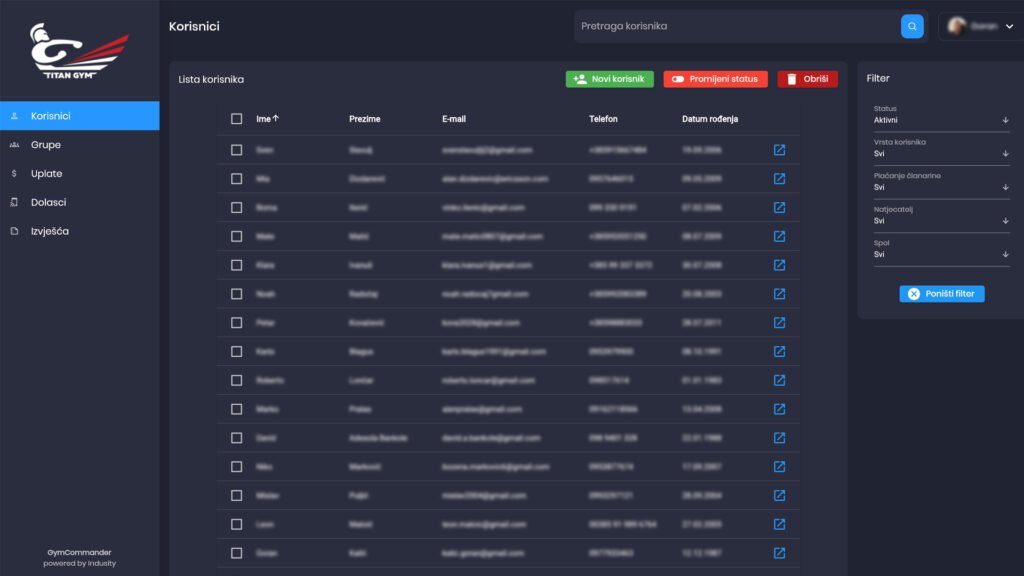Check the first user row checkbox
The image size is (1024, 576).
pos(237,150)
